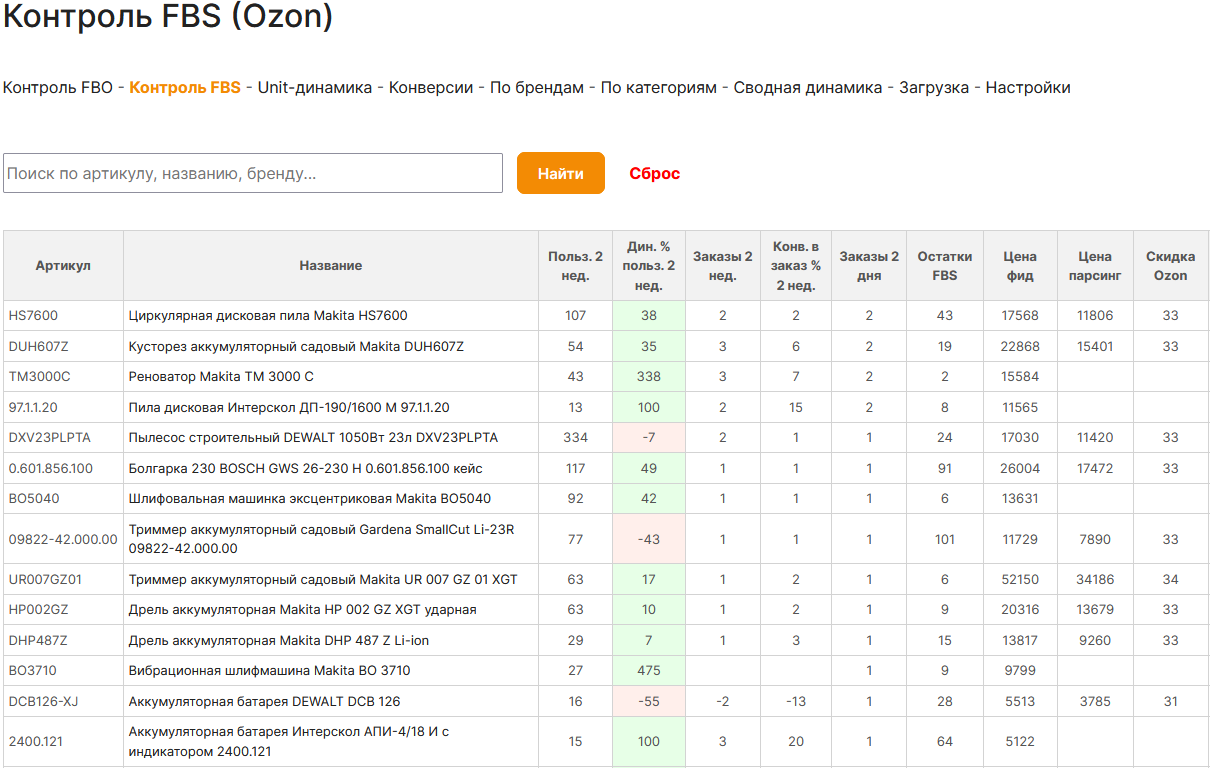
Task: Click the Цена фид column header
Action: (x=1020, y=266)
